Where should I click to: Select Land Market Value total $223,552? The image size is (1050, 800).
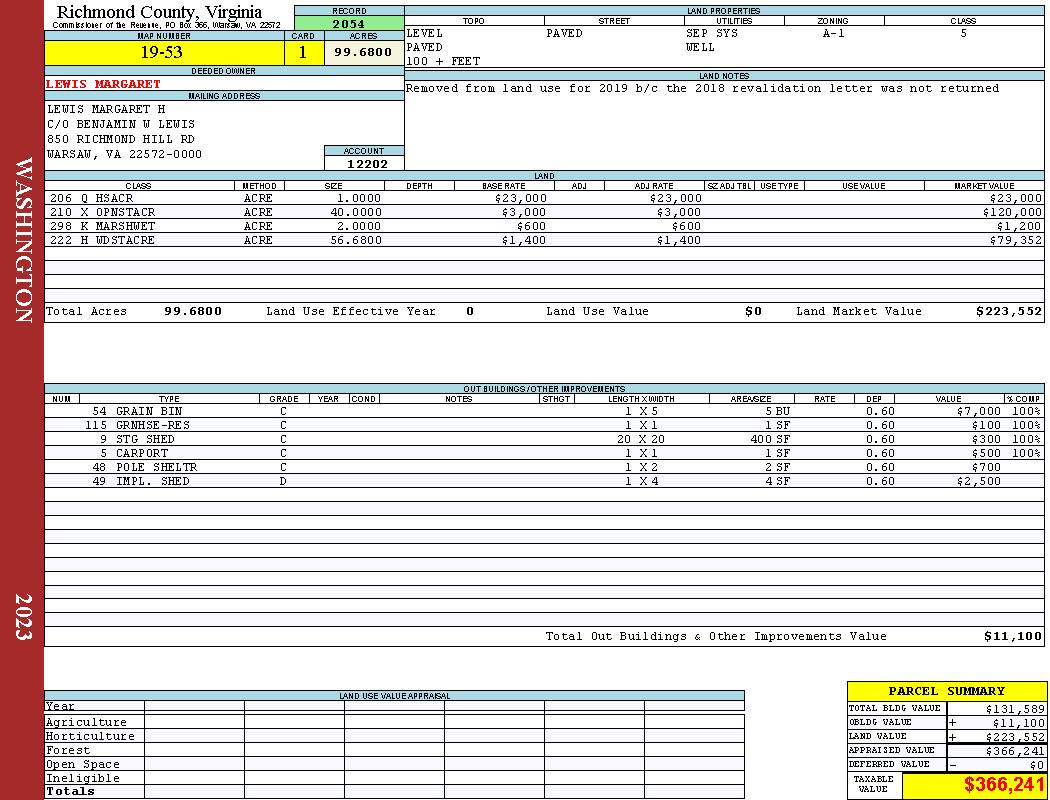1008,311
